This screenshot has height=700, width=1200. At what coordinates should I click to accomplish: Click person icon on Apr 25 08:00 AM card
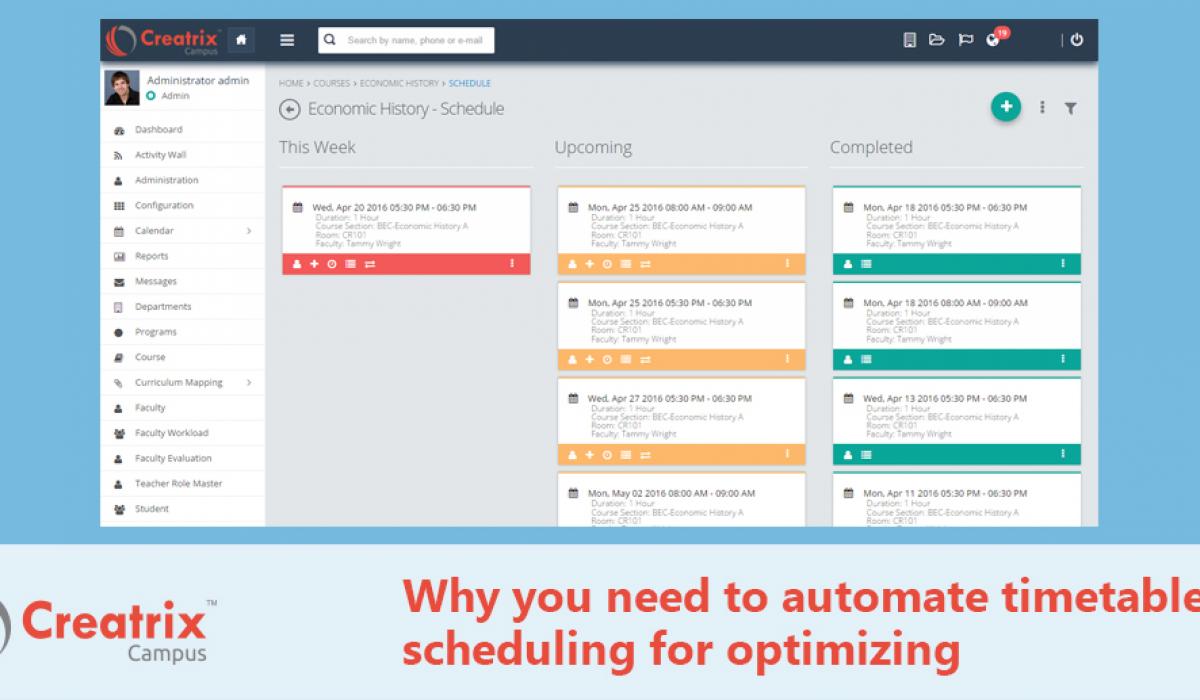[573, 264]
